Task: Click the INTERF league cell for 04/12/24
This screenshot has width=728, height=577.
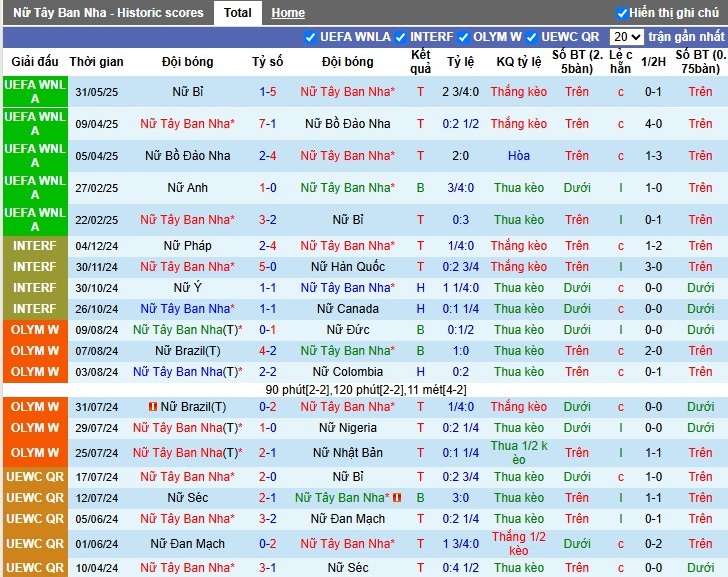Action: 35,246
